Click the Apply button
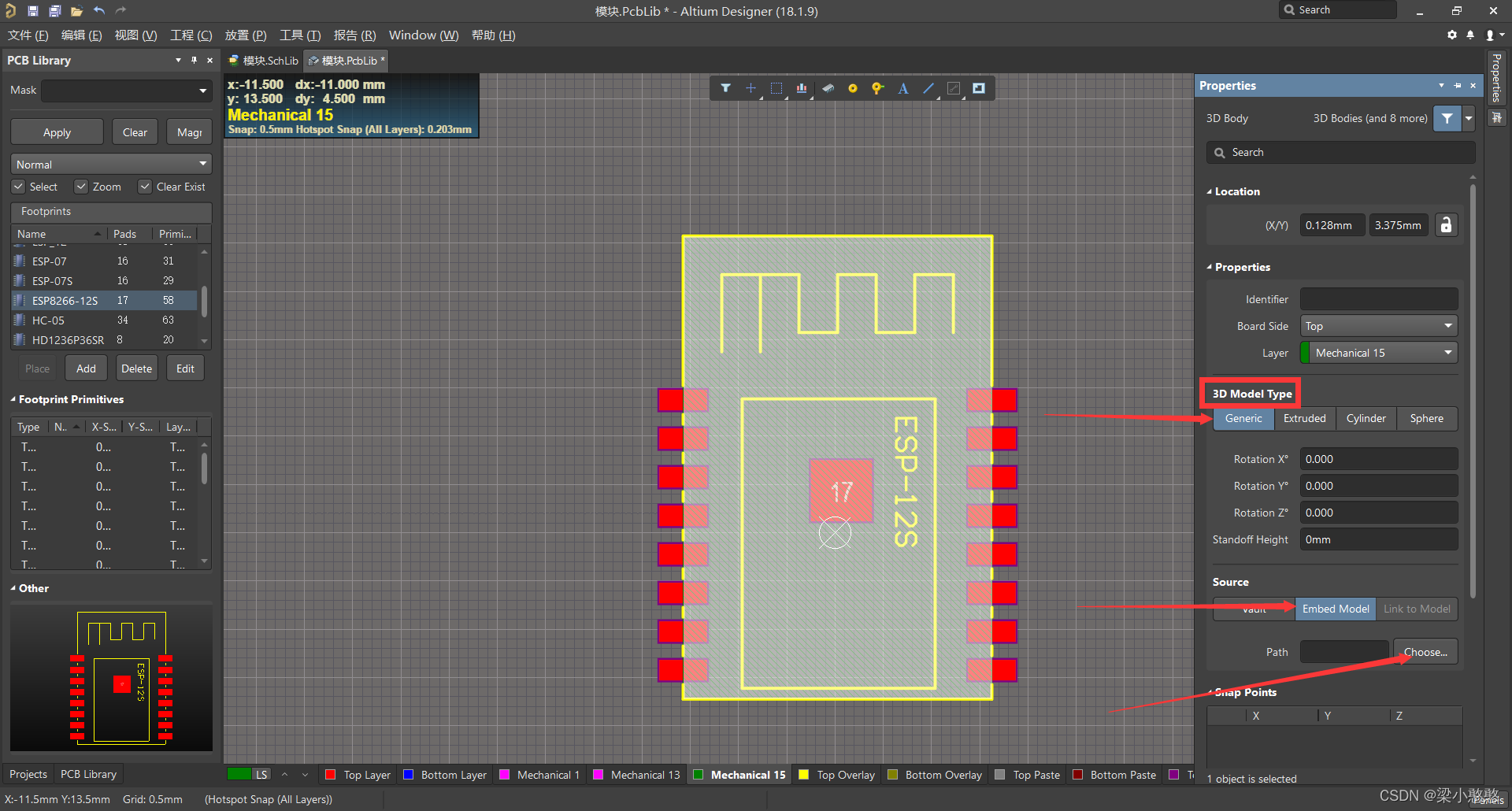This screenshot has width=1512, height=811. point(57,132)
